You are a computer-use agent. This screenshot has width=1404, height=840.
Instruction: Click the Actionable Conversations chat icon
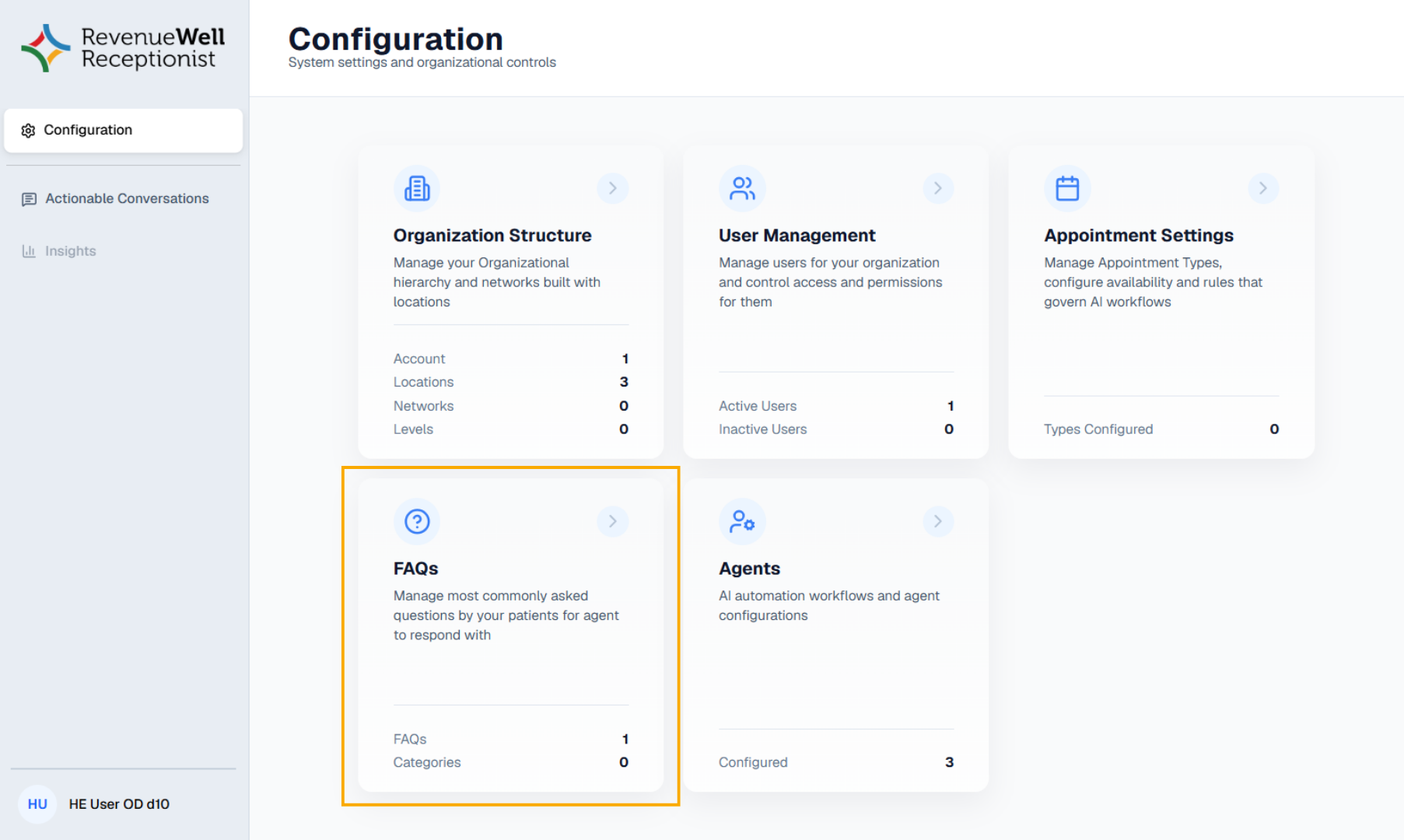coord(29,199)
